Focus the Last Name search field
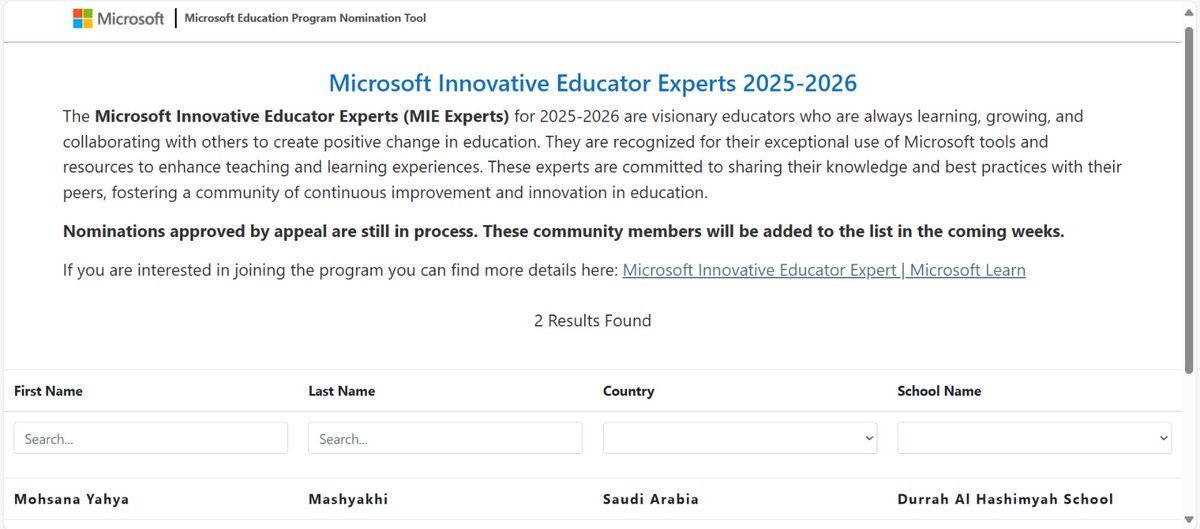 tap(445, 438)
